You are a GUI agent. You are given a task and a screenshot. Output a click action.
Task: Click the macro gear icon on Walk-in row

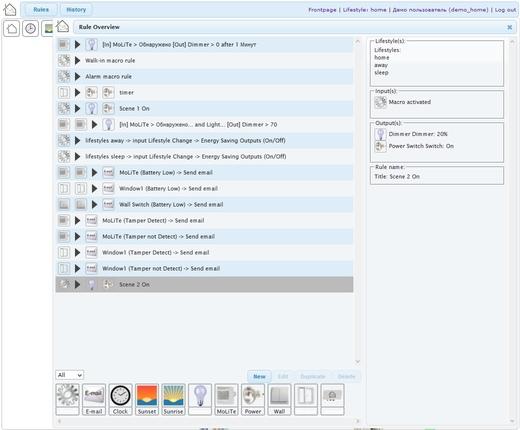pyautogui.click(x=64, y=60)
